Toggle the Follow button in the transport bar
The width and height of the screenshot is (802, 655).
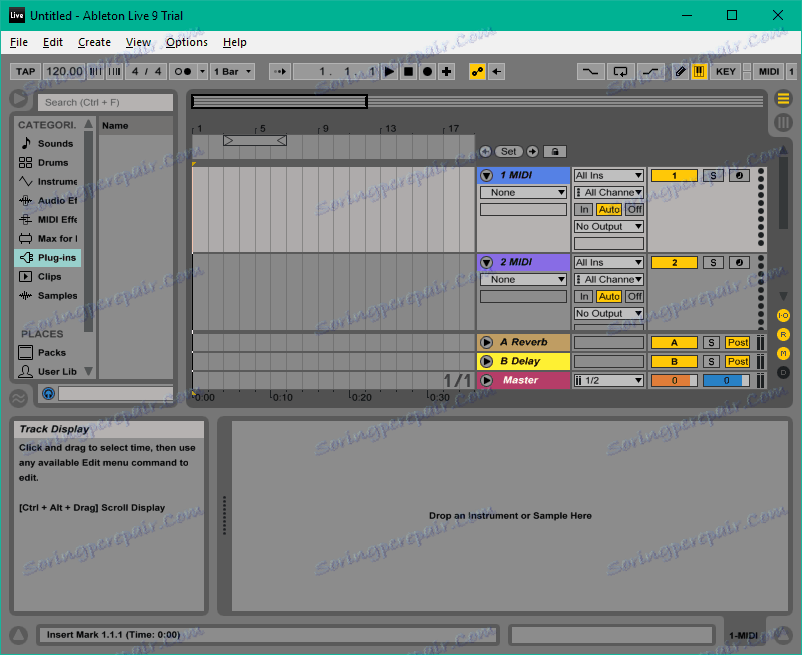pos(280,72)
